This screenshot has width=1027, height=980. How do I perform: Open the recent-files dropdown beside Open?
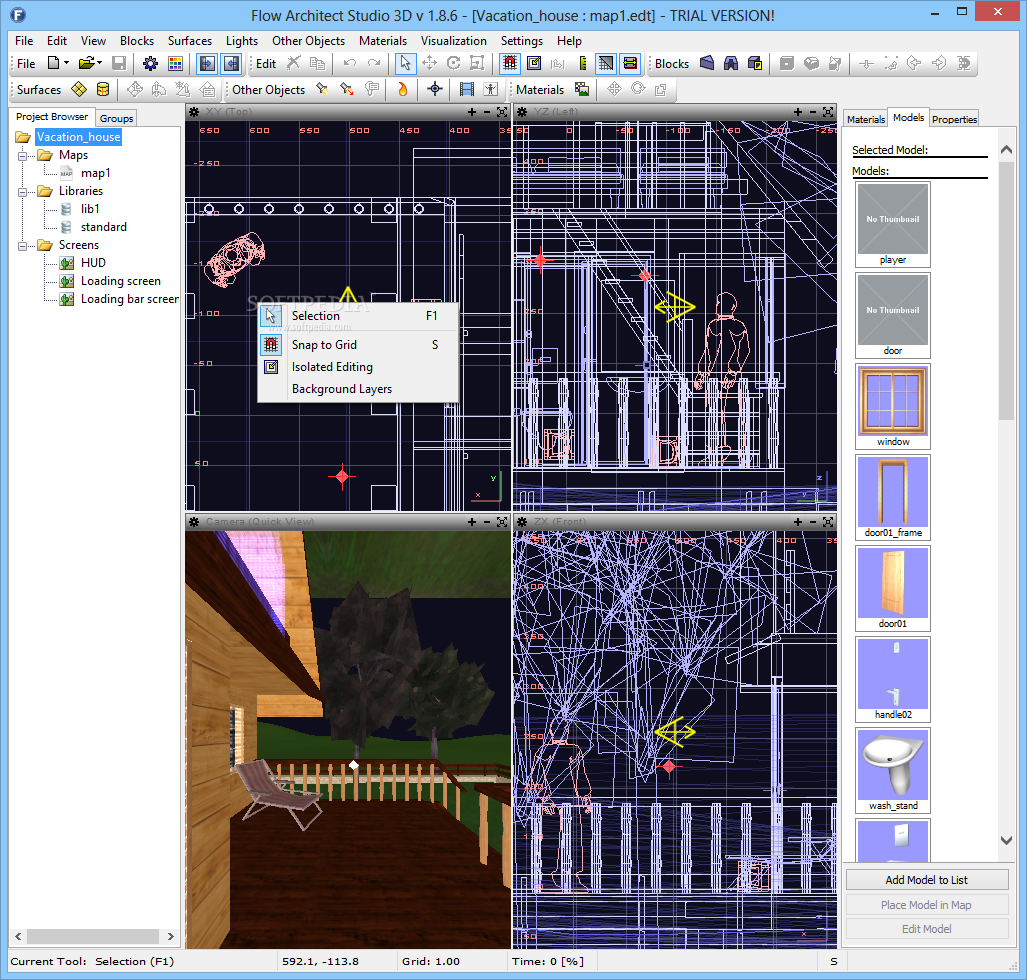[x=100, y=64]
